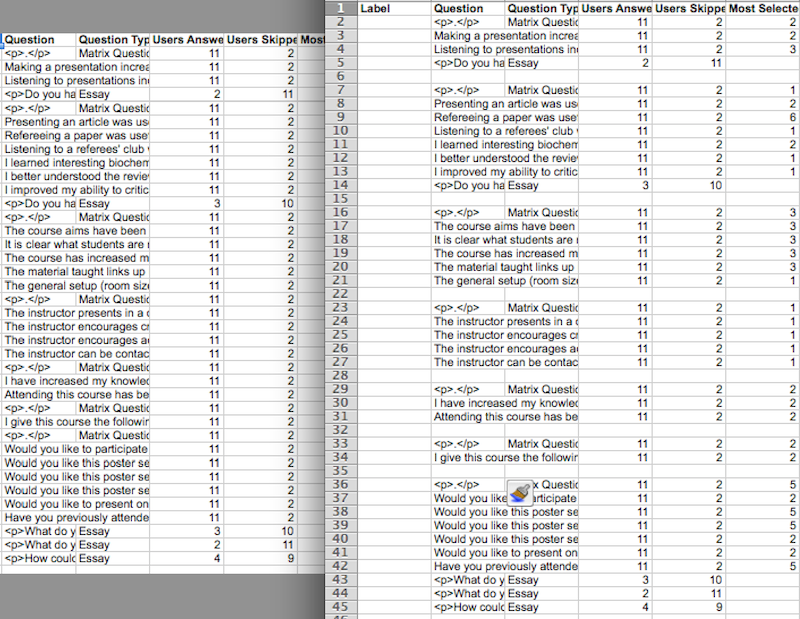800x619 pixels.
Task: Select Essay cell in row 5
Action: pos(541,63)
